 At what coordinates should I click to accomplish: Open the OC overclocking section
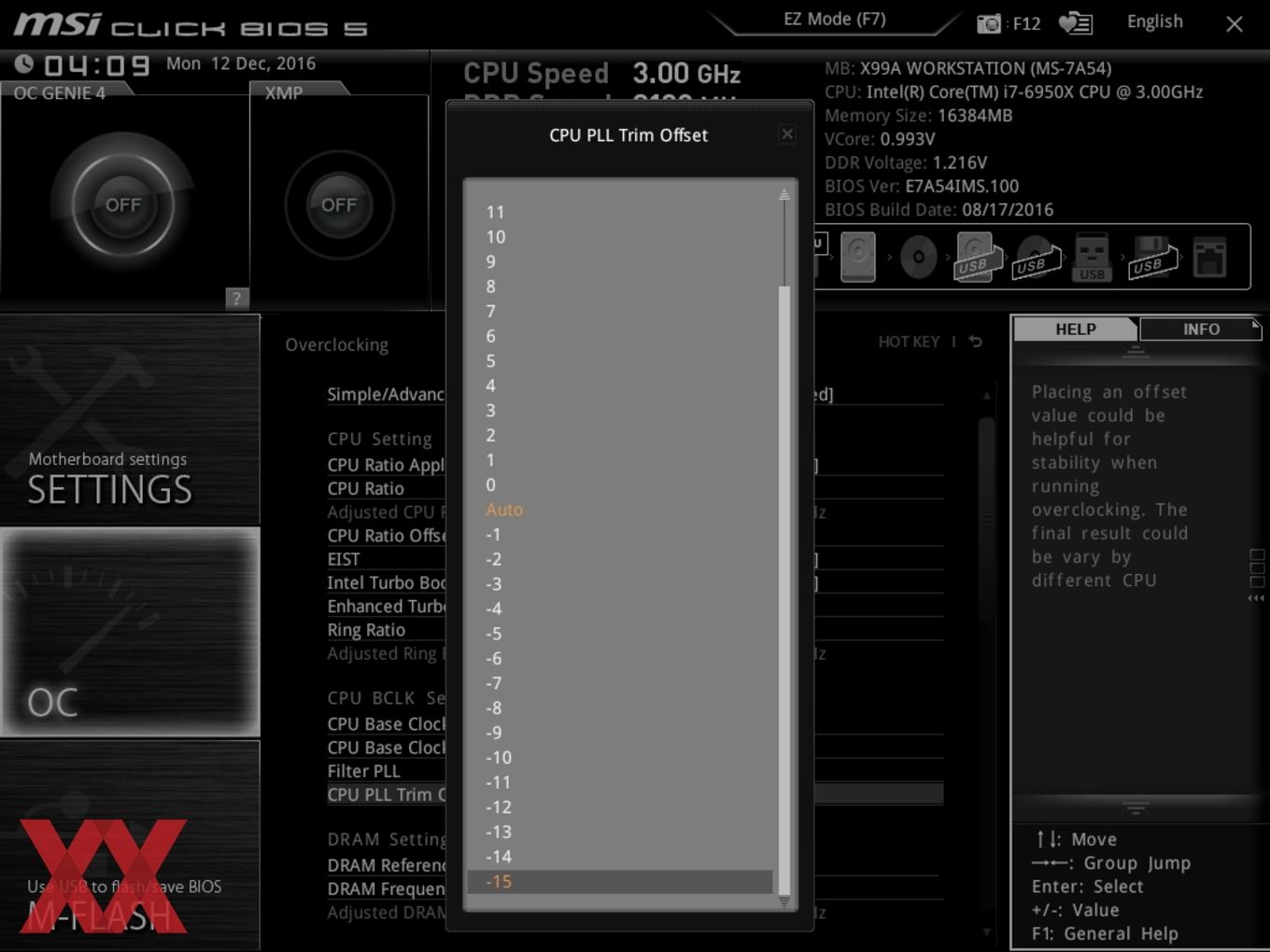[130, 633]
